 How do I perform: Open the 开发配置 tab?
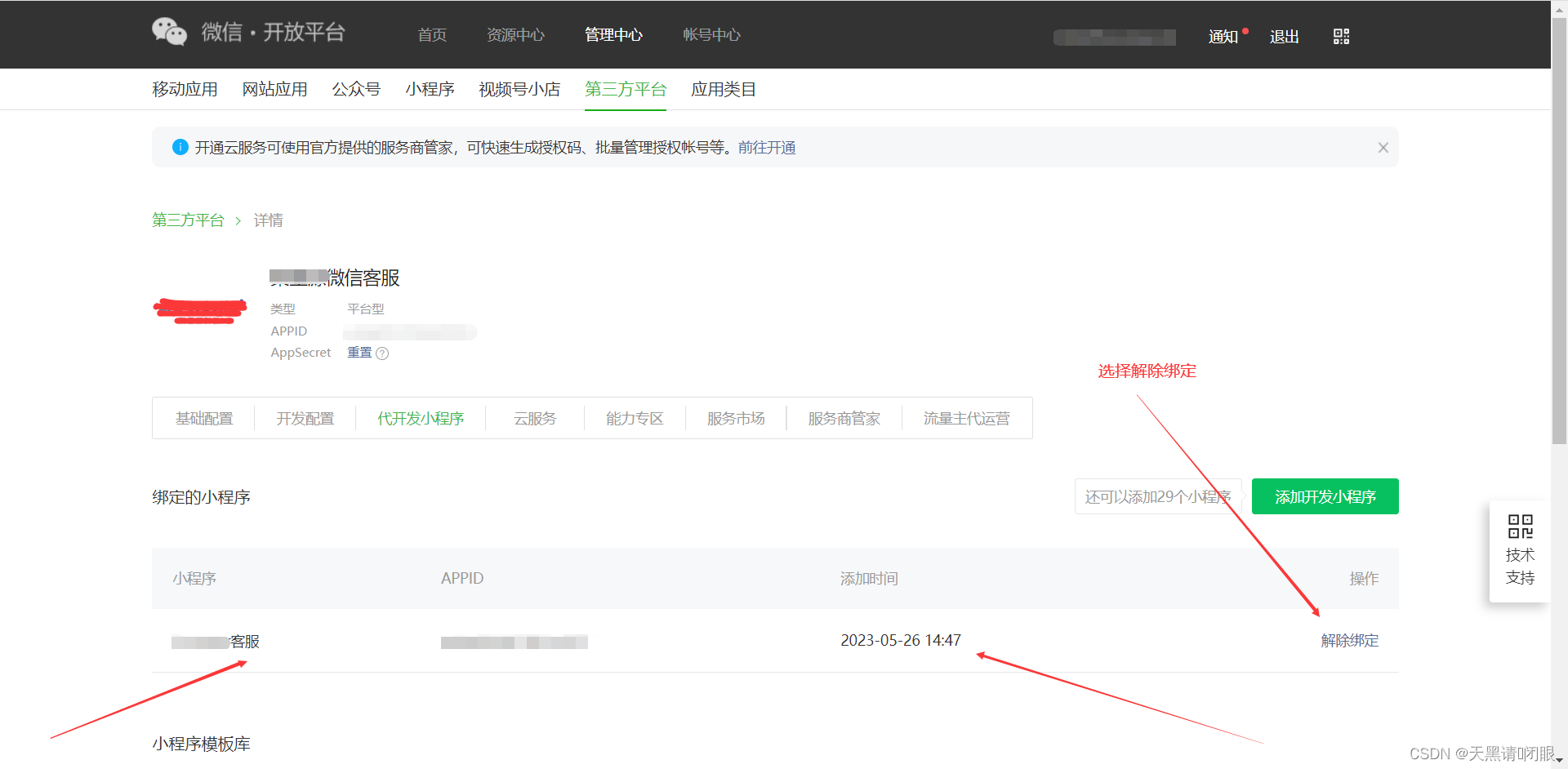pyautogui.click(x=305, y=419)
